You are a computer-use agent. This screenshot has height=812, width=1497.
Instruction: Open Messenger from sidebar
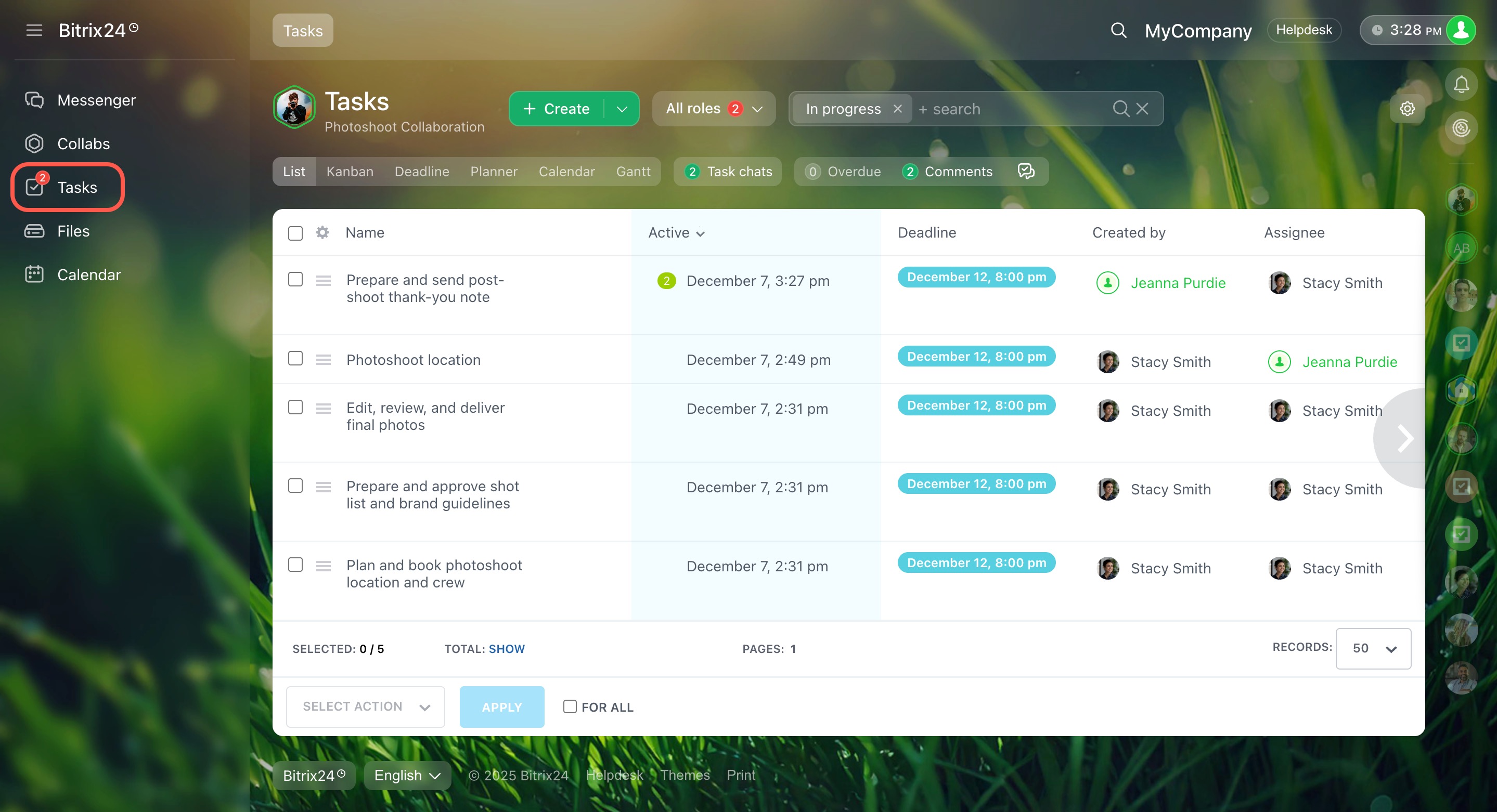click(96, 100)
